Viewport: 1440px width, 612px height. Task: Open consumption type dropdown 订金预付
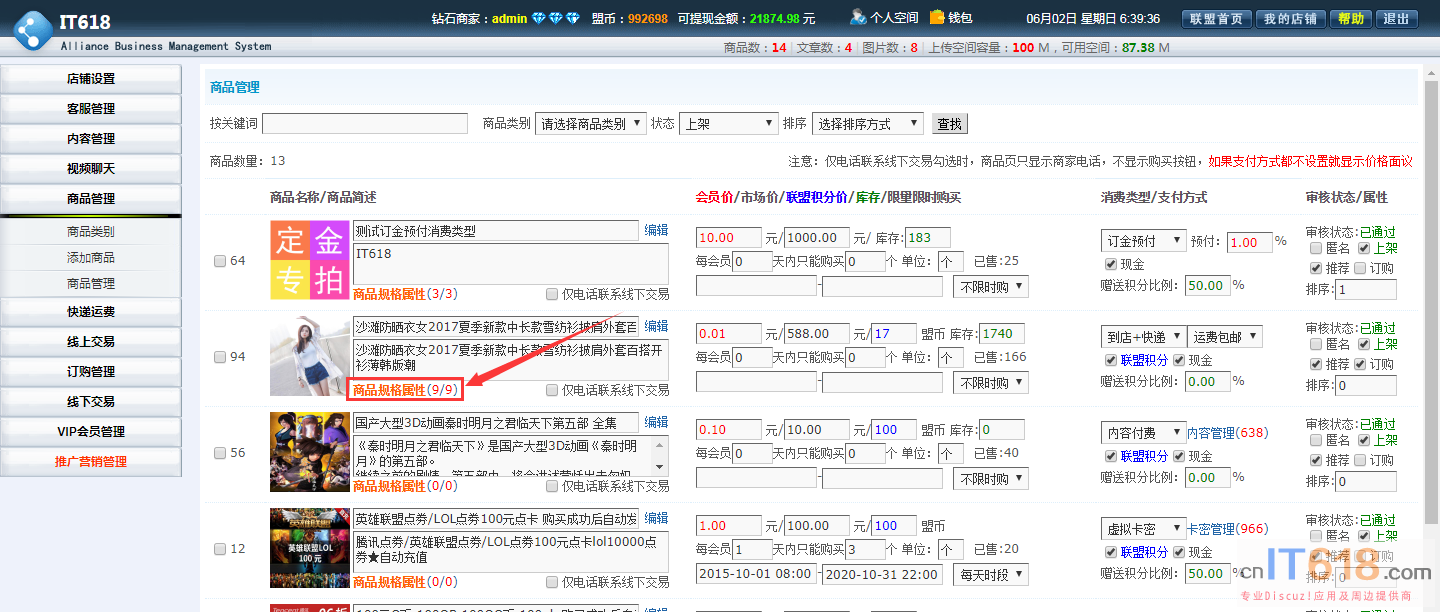[x=1144, y=241]
